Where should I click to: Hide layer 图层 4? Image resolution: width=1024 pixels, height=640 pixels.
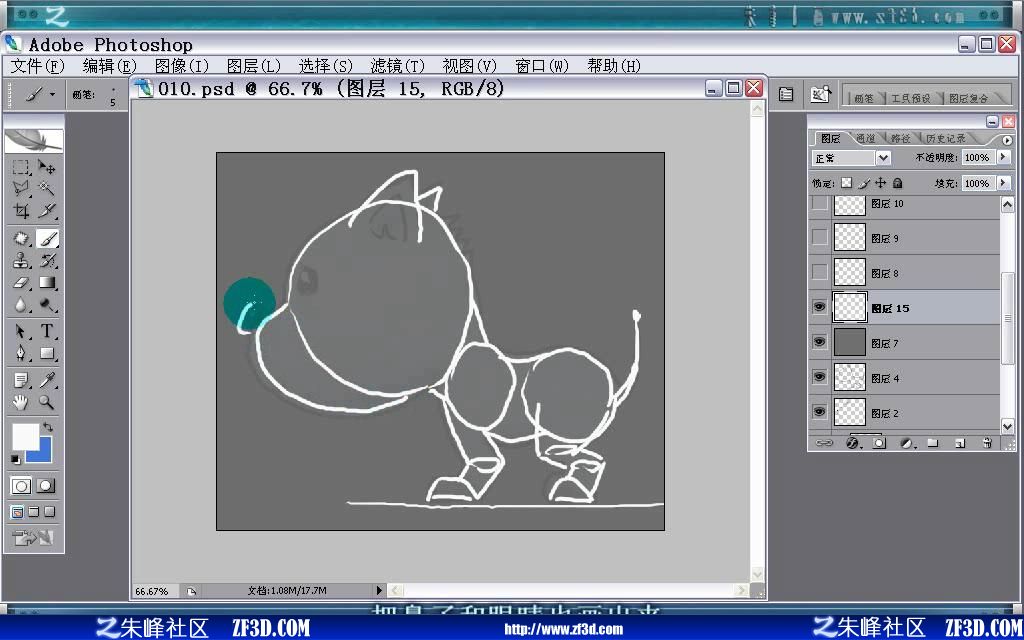(820, 377)
